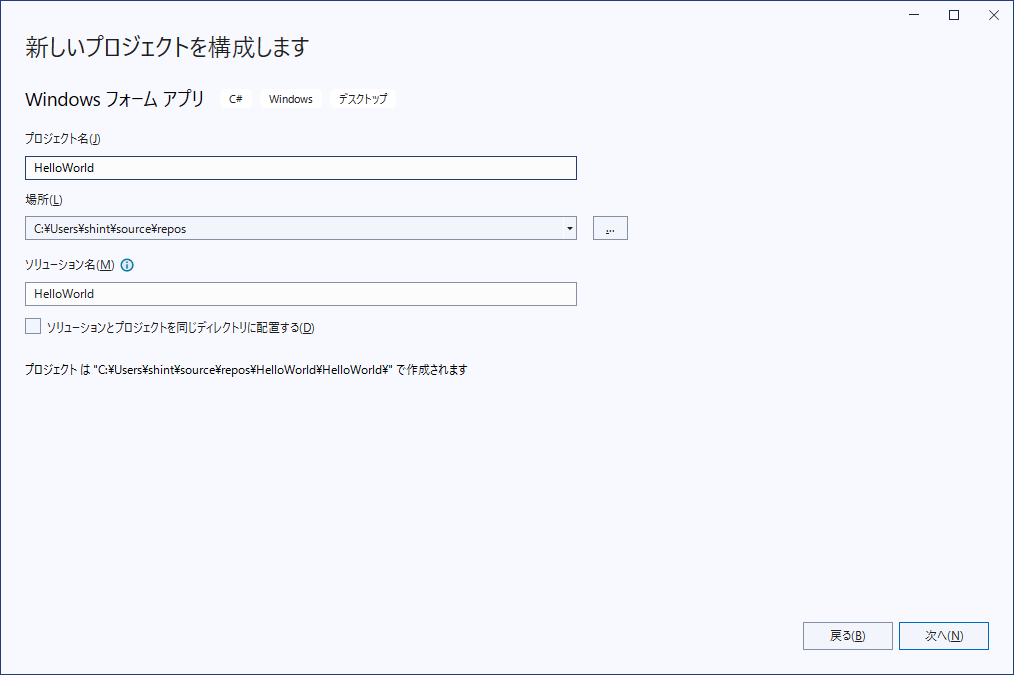This screenshot has width=1014, height=675.
Task: Click the ソリューション名(M) label
Action: coord(70,265)
